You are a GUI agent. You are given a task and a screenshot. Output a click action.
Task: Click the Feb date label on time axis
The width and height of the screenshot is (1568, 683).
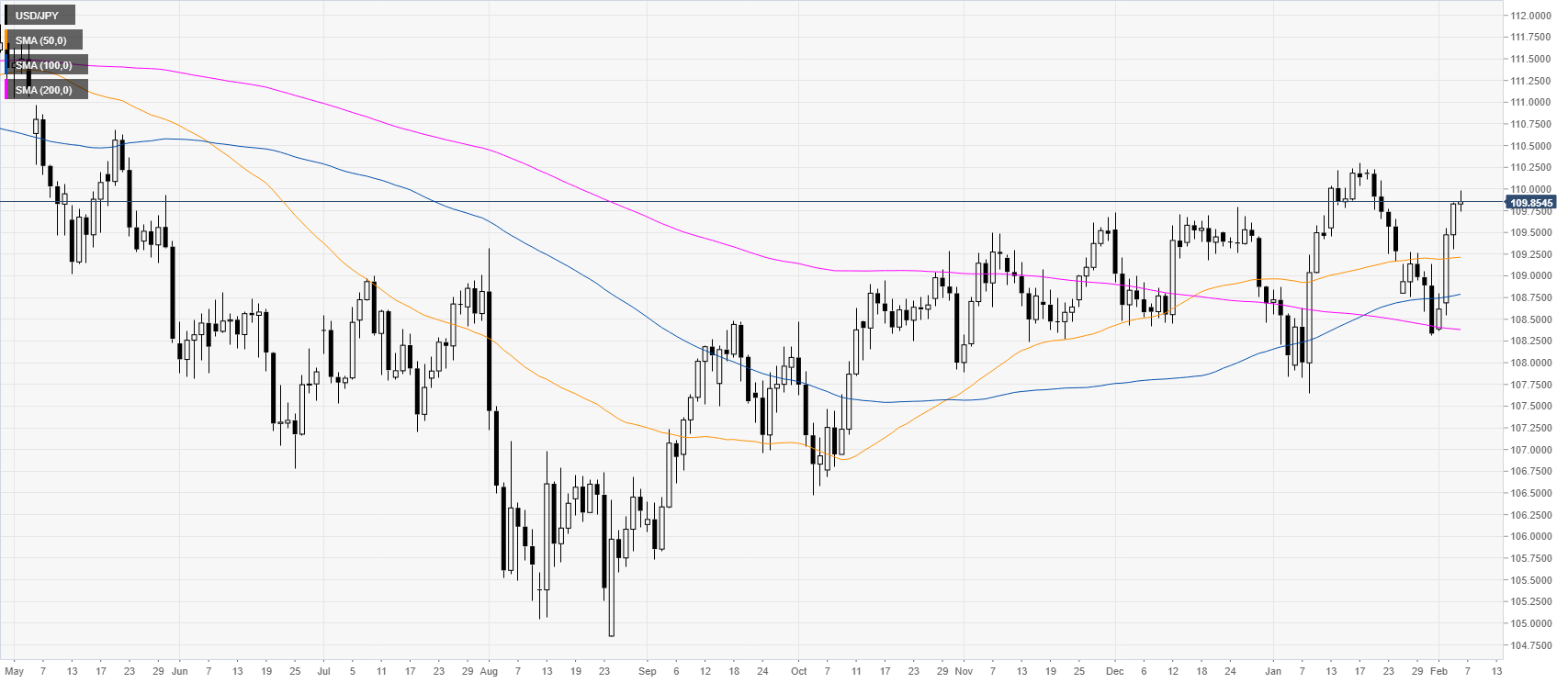coord(1438,671)
